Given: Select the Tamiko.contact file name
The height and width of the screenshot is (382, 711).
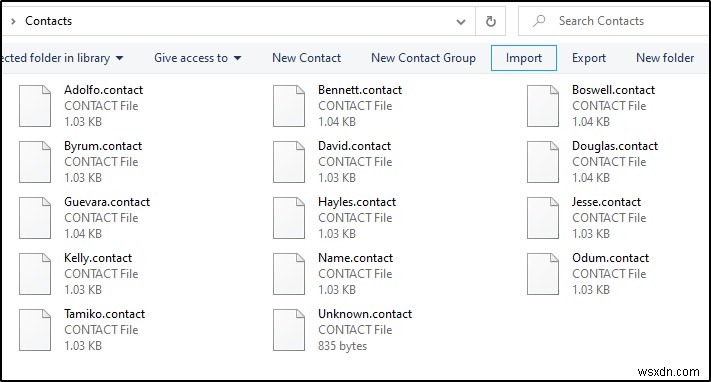Looking at the screenshot, I should tap(104, 314).
